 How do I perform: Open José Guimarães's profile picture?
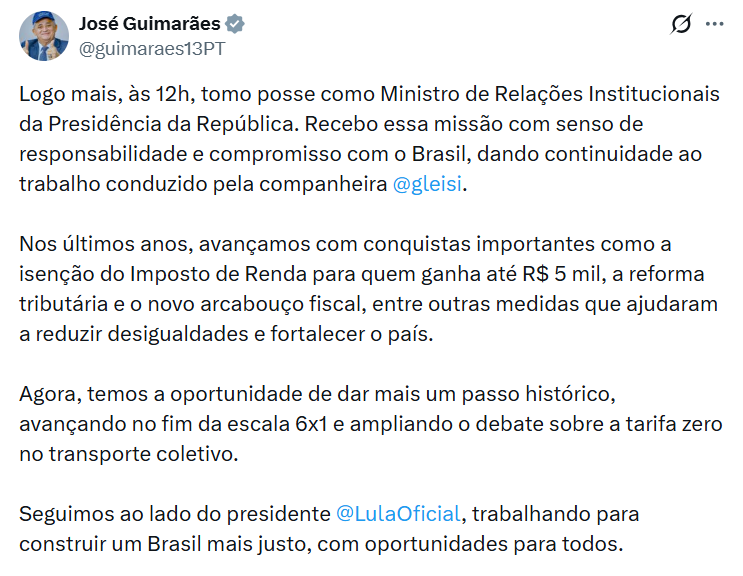click(43, 36)
